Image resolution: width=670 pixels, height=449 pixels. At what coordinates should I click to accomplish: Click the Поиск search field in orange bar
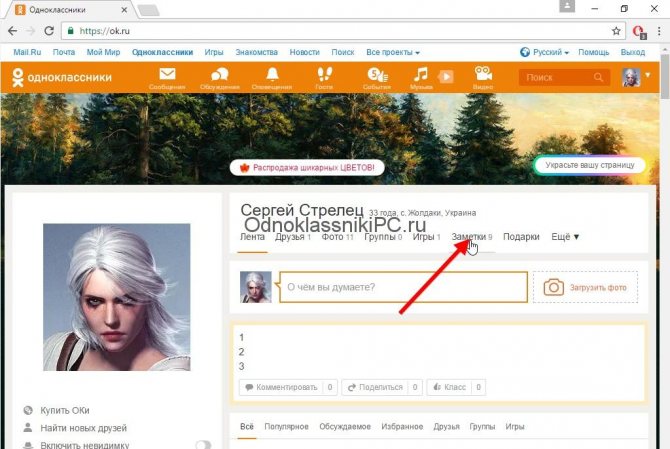click(x=564, y=77)
